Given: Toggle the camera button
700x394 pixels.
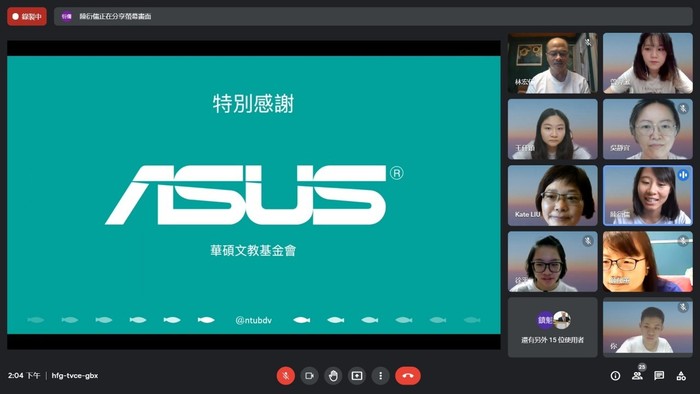Looking at the screenshot, I should [309, 376].
